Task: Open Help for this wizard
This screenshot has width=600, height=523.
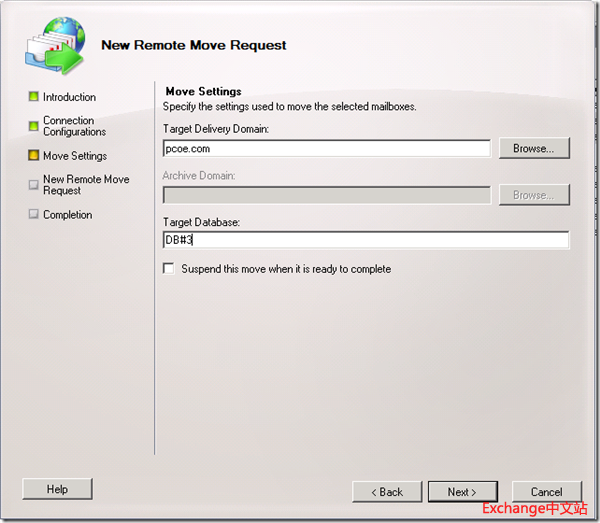Action: [x=57, y=489]
